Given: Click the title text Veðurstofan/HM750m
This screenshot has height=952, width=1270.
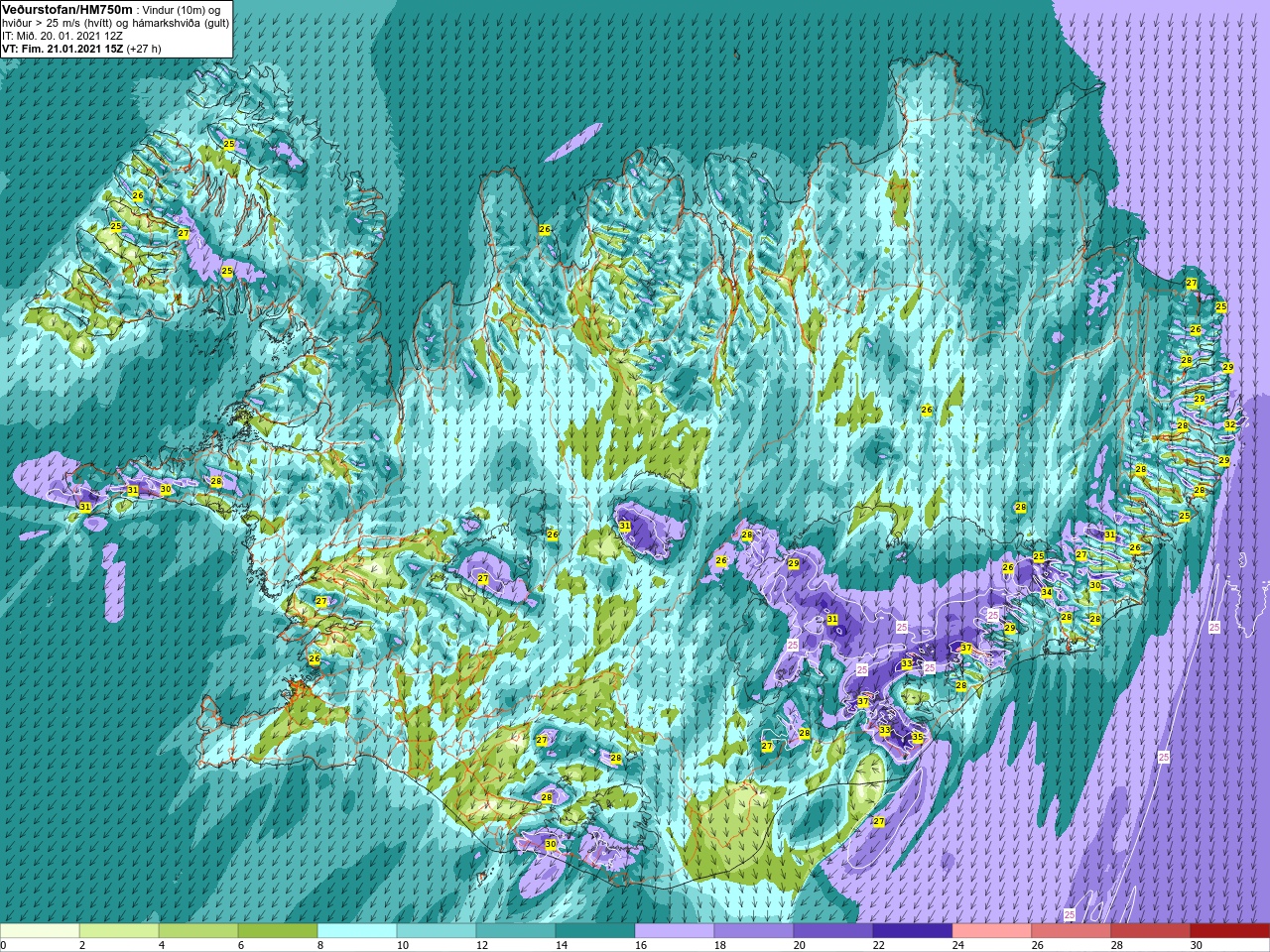Looking at the screenshot, I should (67, 9).
